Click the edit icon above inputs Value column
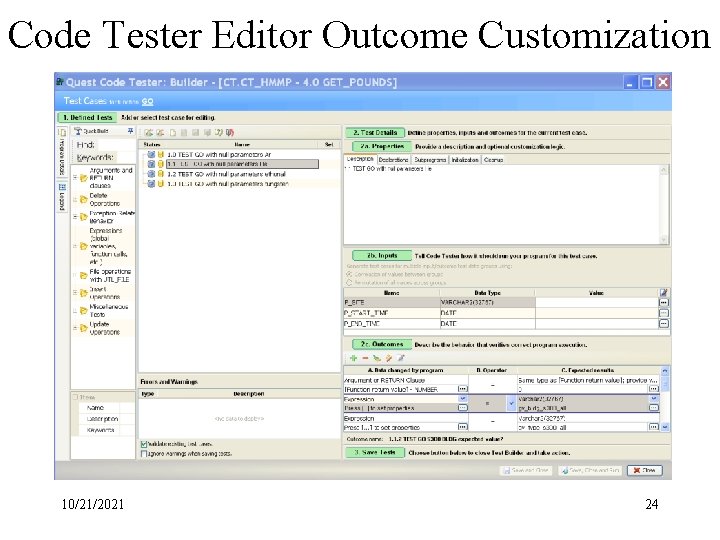This screenshot has height=540, width=720. (x=663, y=292)
